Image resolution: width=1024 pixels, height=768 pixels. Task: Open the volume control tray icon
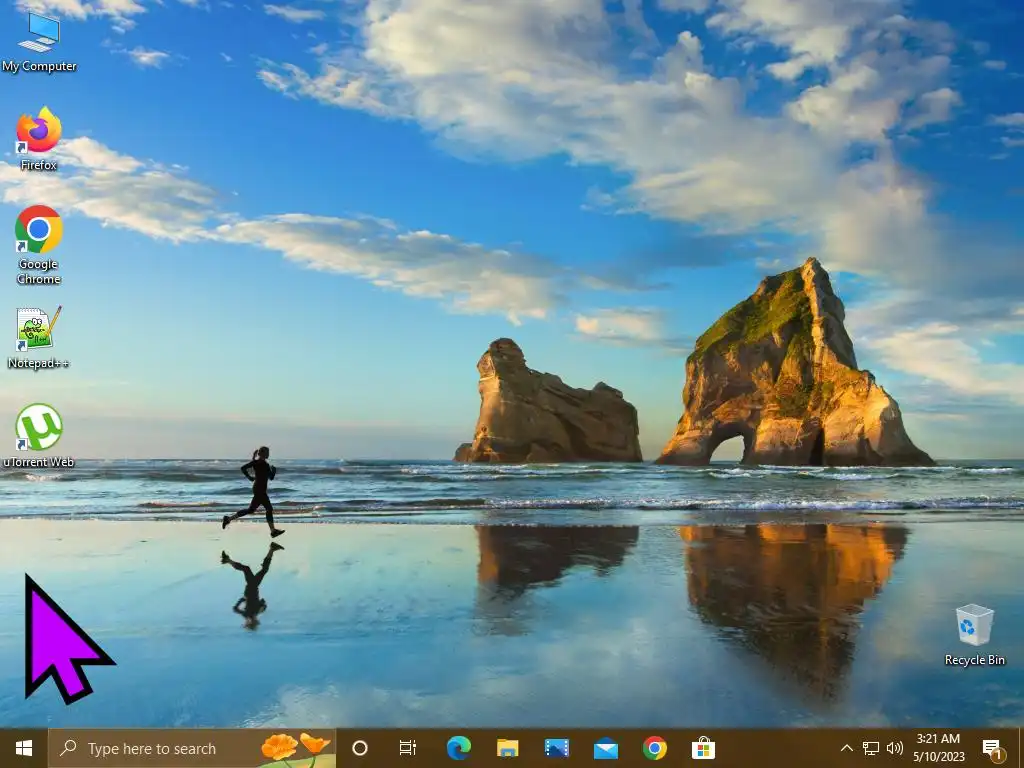(895, 748)
